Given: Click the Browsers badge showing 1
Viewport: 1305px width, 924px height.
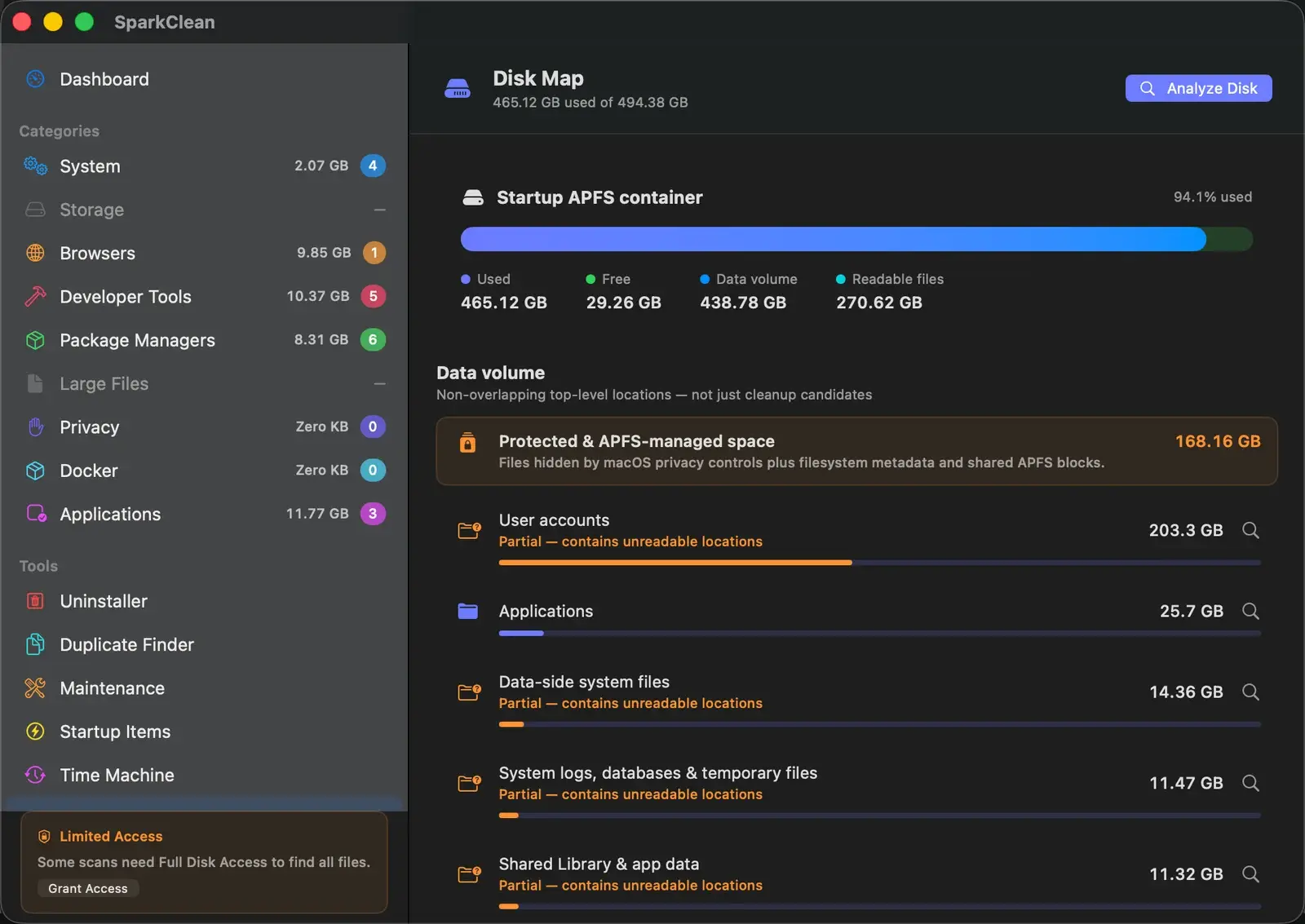Looking at the screenshot, I should pos(374,253).
